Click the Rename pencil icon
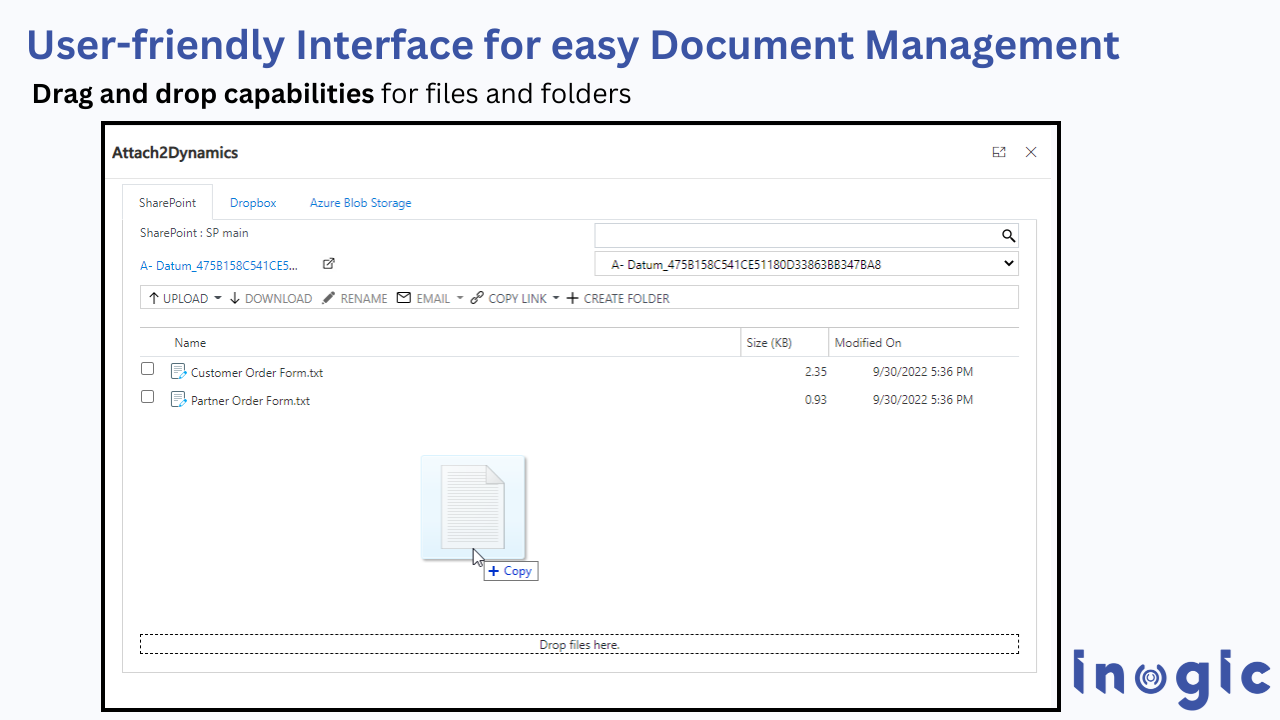The width and height of the screenshot is (1280, 720). (x=329, y=298)
